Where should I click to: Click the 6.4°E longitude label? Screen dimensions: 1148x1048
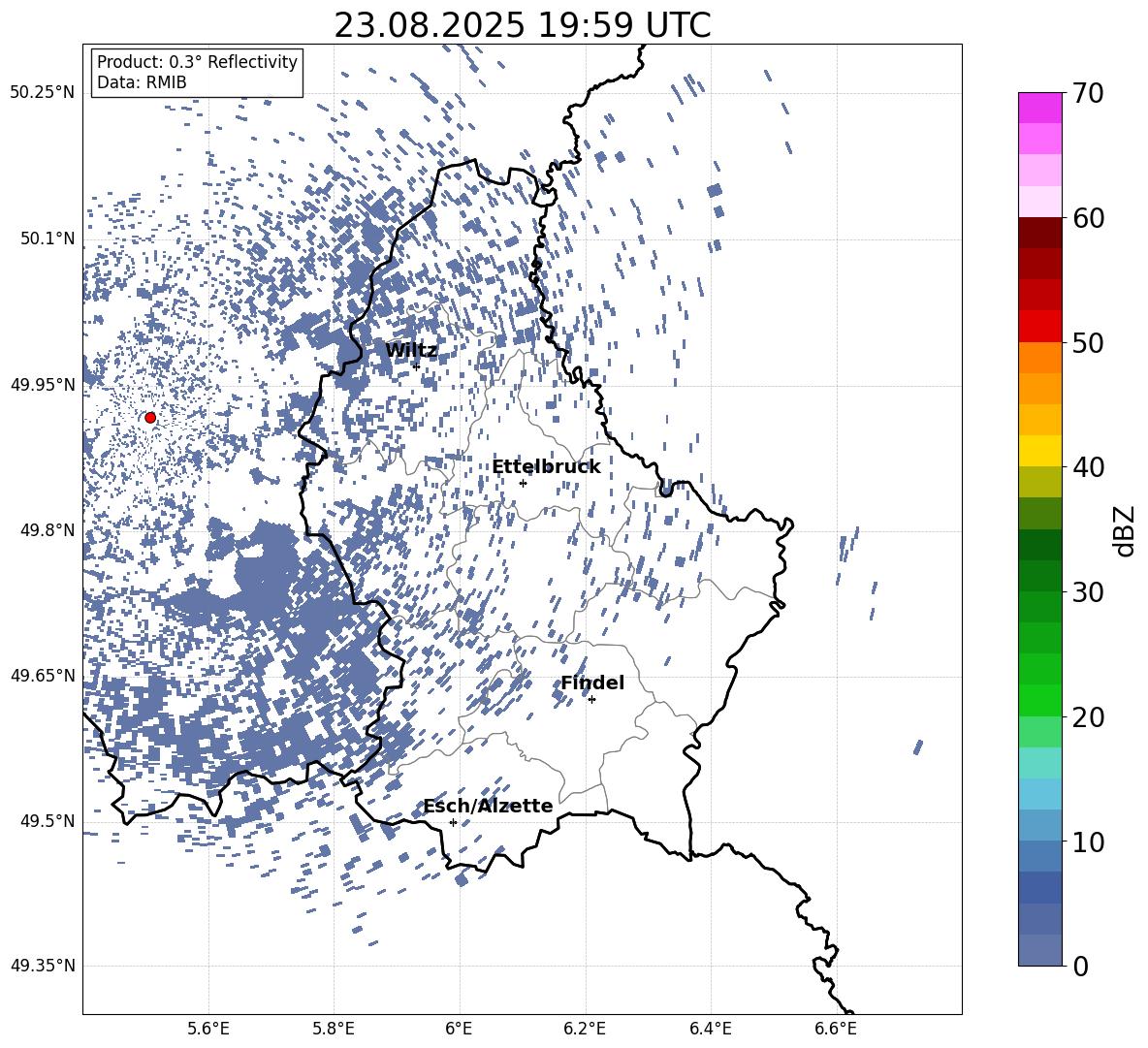[x=711, y=1029]
